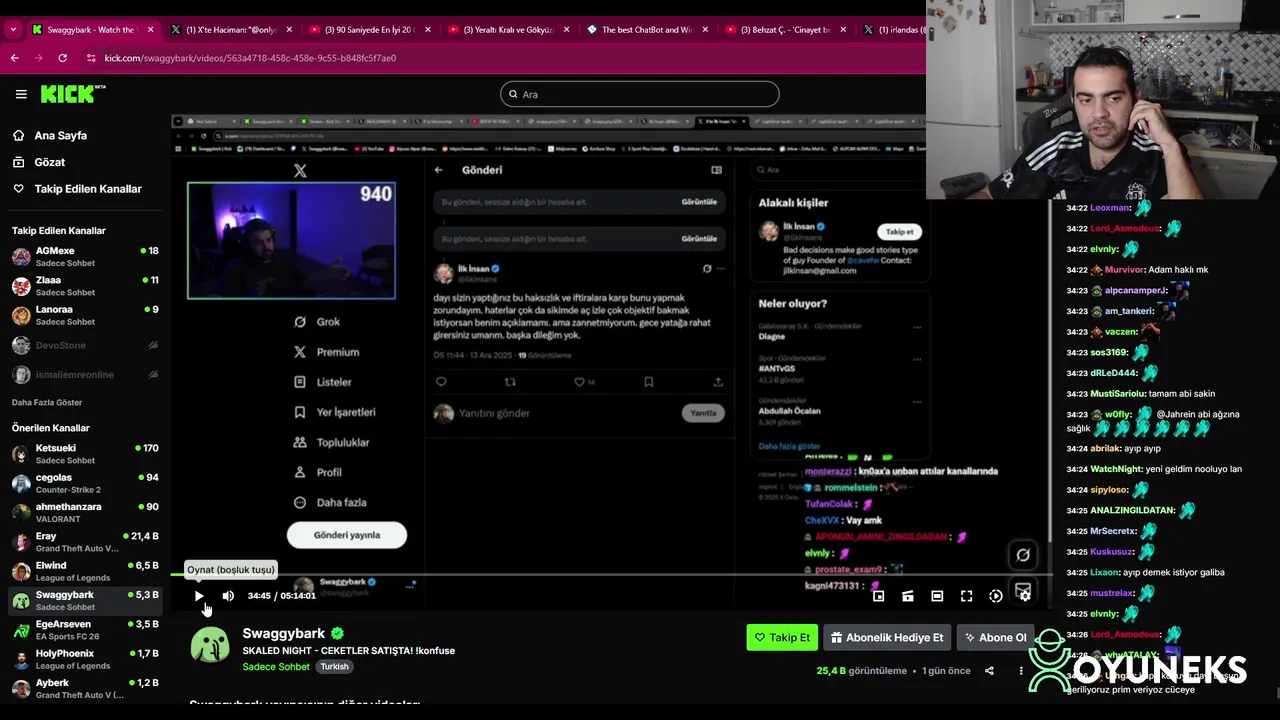The image size is (1280, 720).
Task: Click the Abone Ol subscribe button
Action: tap(994, 637)
